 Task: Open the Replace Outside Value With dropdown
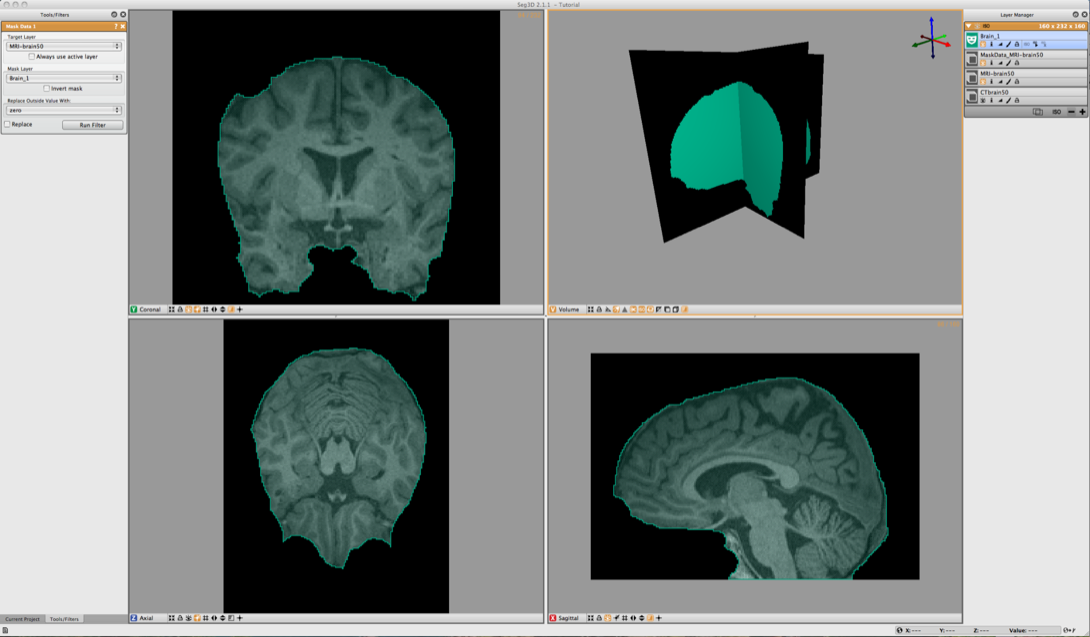(64, 110)
